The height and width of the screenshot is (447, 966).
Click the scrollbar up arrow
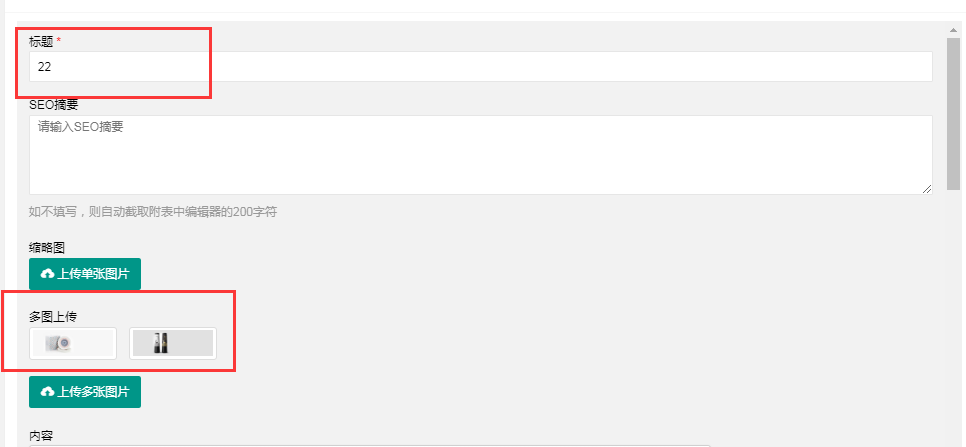[x=954, y=30]
